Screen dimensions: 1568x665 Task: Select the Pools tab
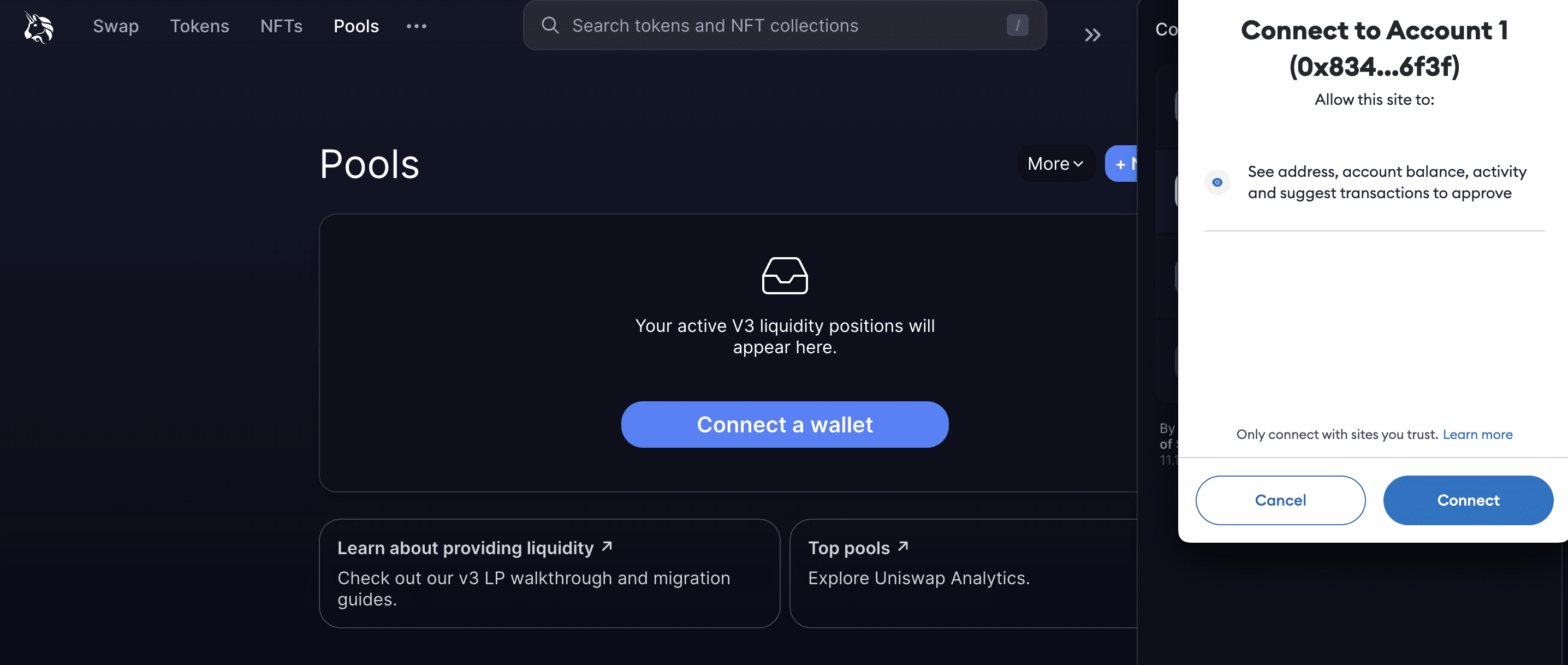356,26
